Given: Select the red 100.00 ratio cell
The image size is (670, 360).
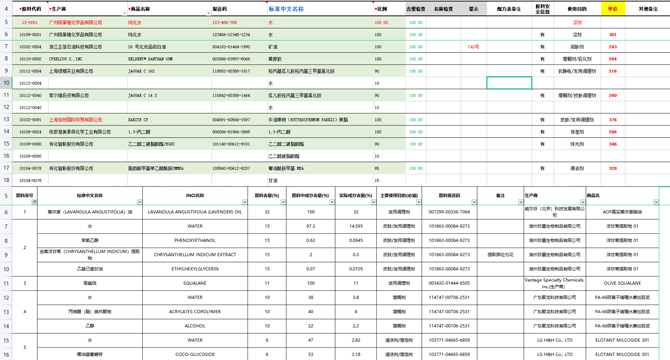Looking at the screenshot, I should [389, 22].
